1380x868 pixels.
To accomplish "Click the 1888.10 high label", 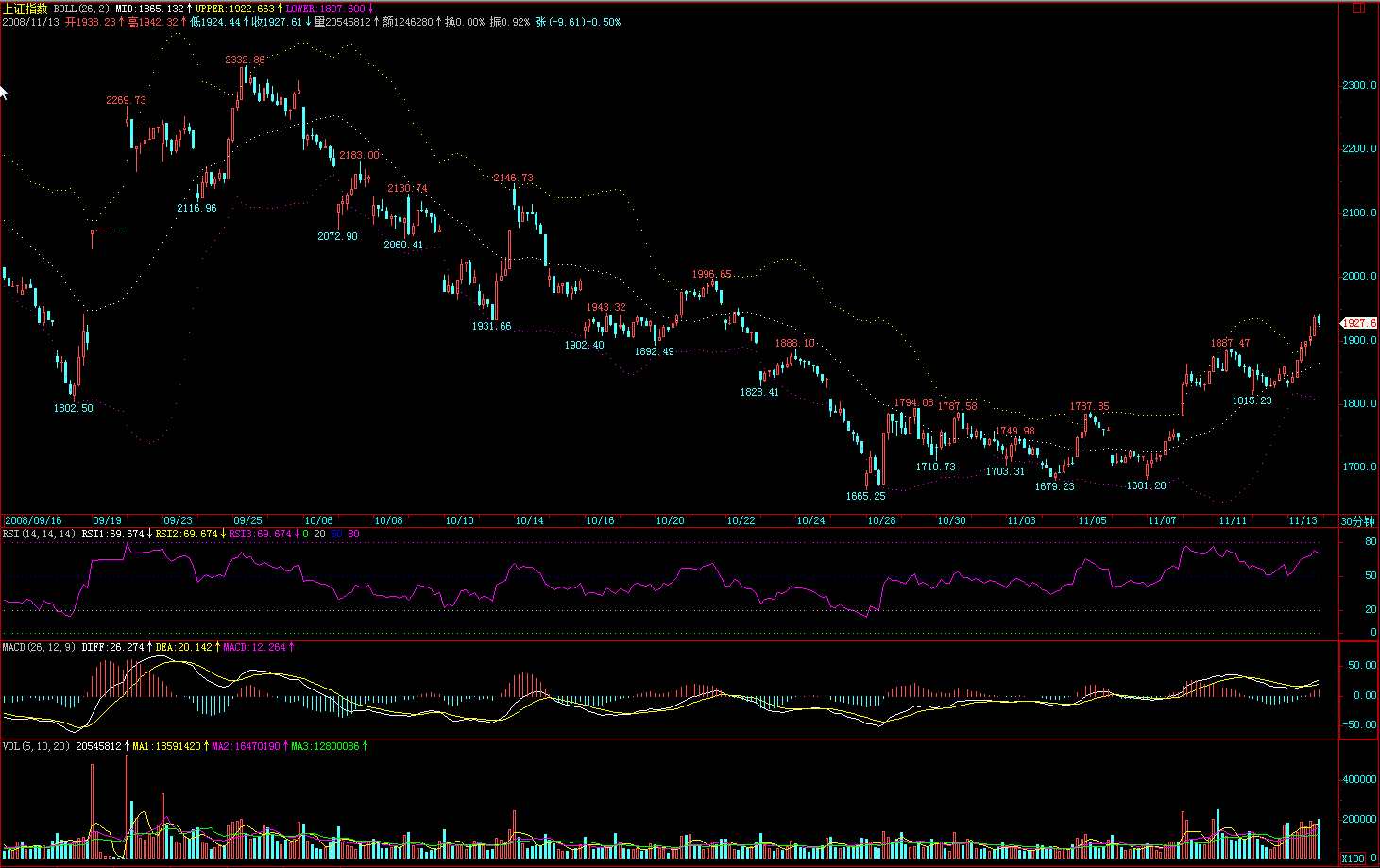I will [794, 343].
